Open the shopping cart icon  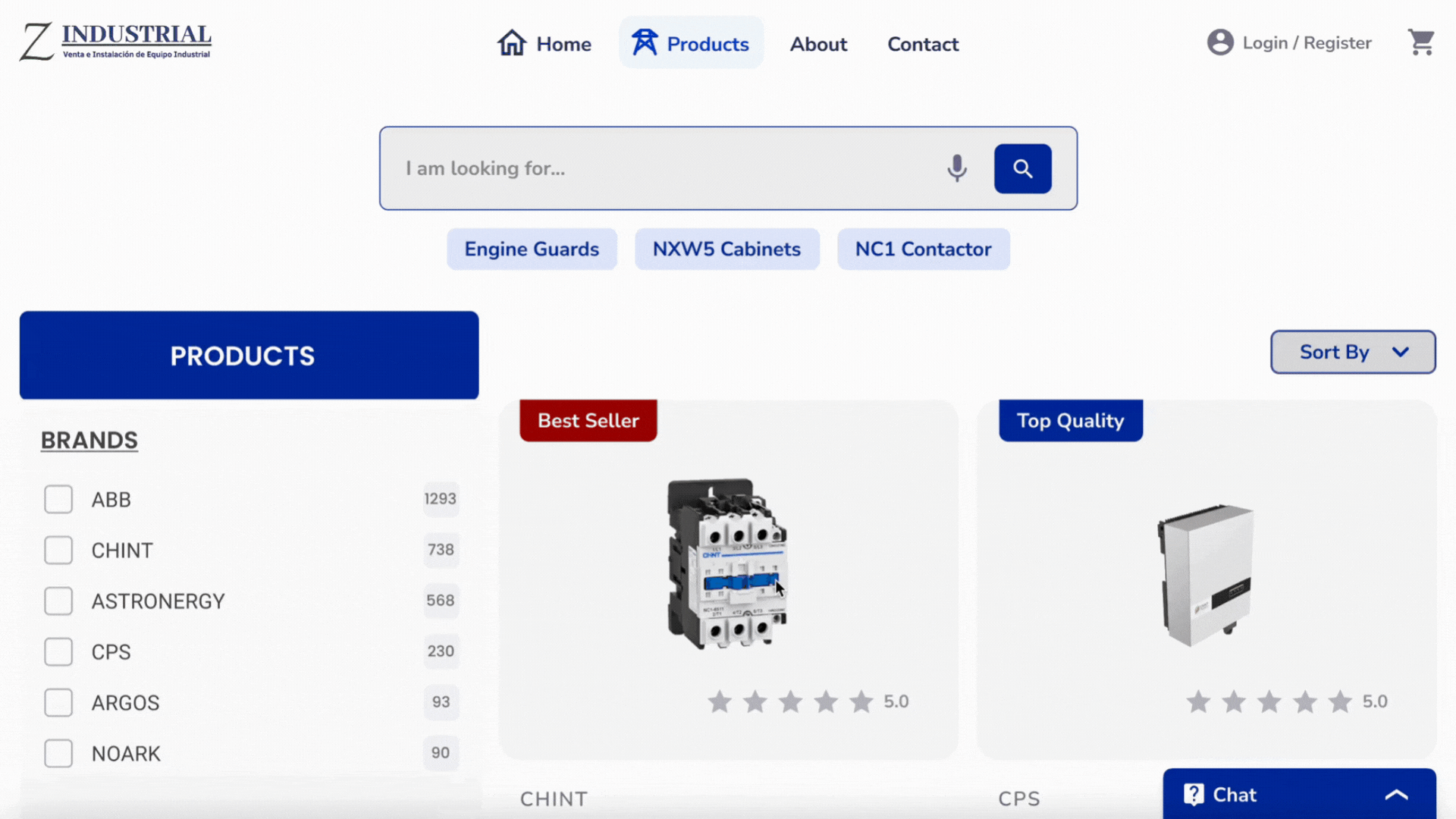[x=1421, y=43]
